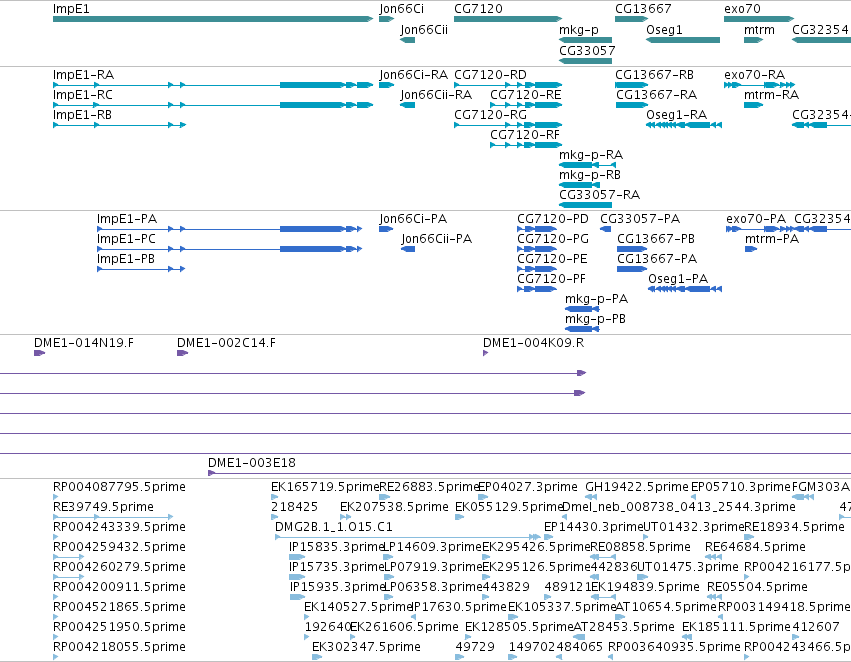
Task: Click the CG13667 gene label
Action: click(x=643, y=9)
